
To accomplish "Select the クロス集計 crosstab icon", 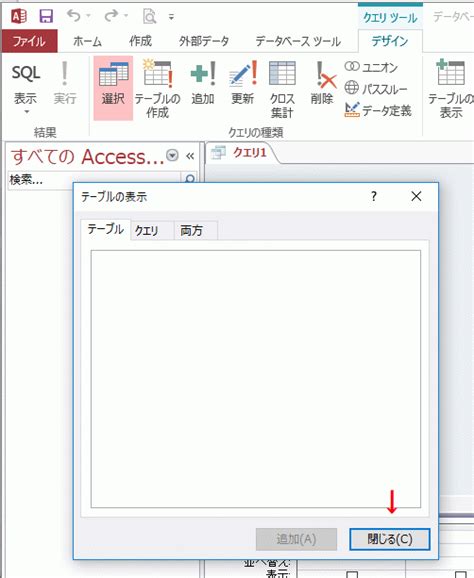I will click(282, 89).
